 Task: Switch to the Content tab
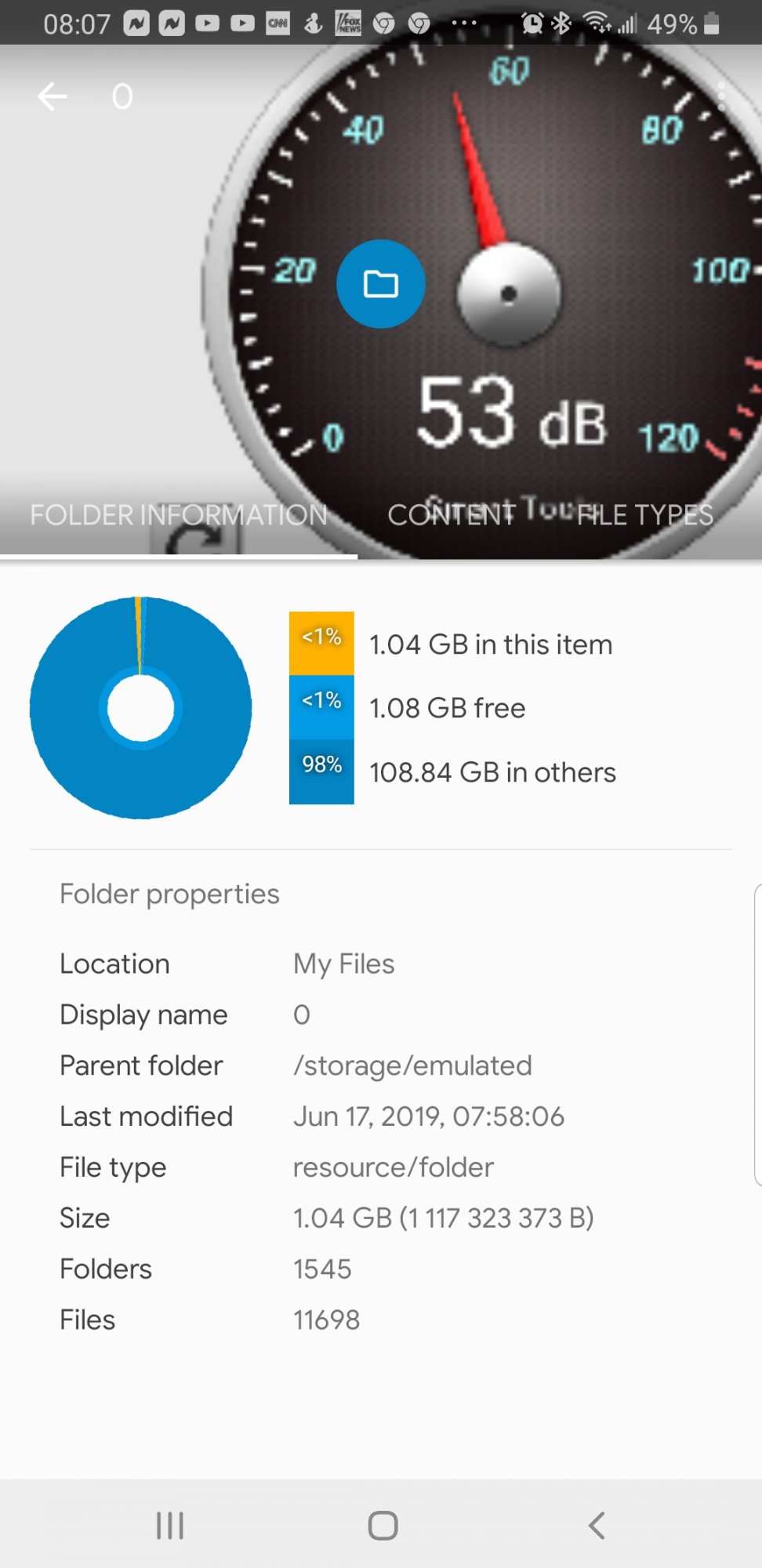452,515
